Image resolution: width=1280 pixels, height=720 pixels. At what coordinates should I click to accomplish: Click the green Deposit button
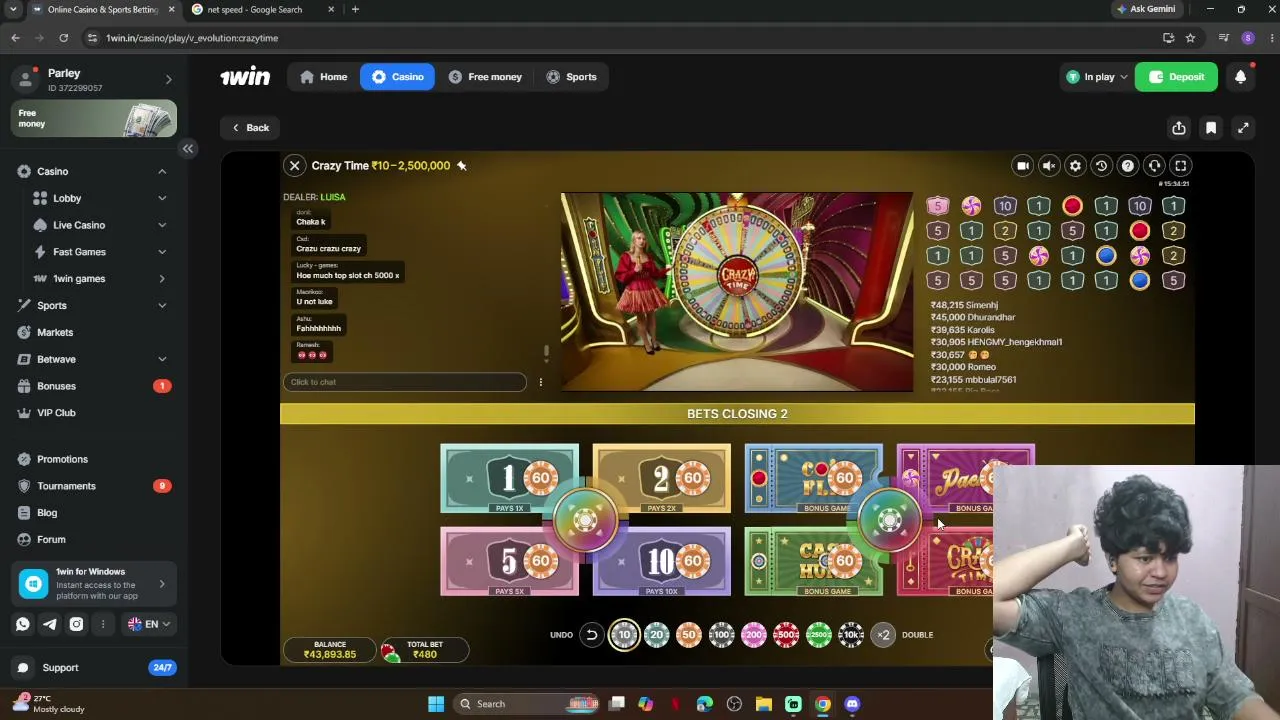(x=1176, y=77)
